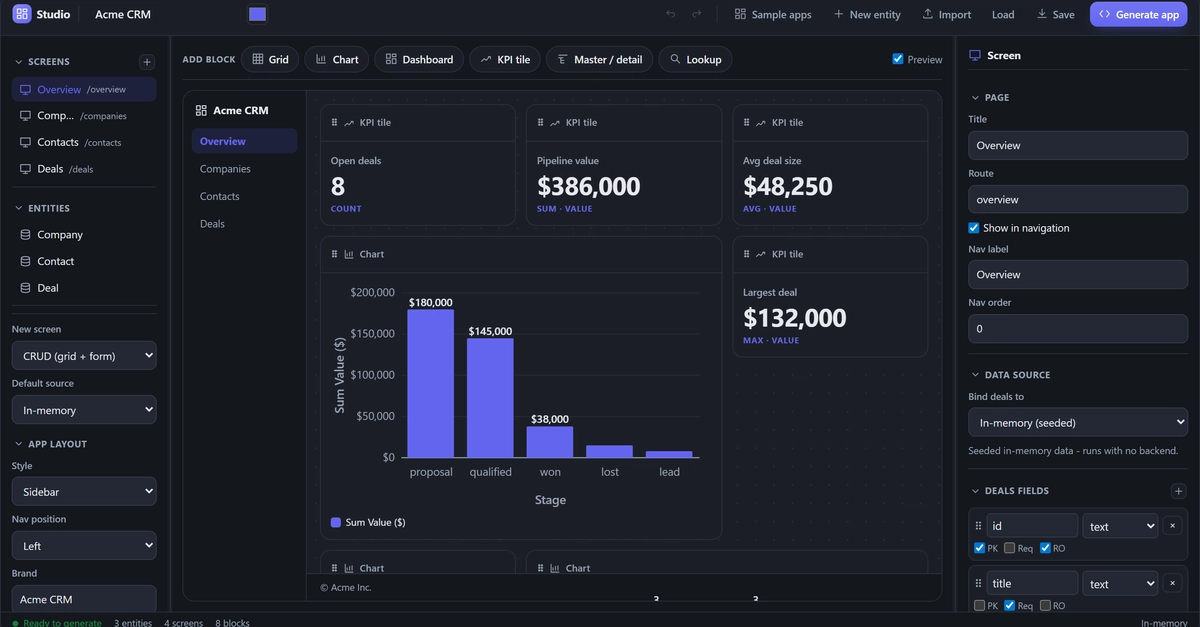The image size is (1200, 627).
Task: Open the Companies screen in Screens list
Action: pos(84,115)
